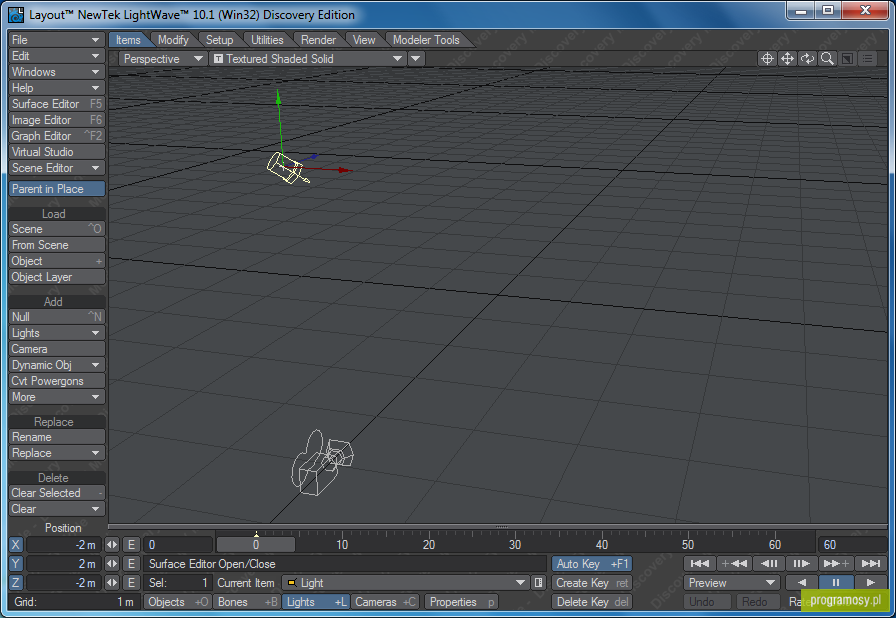Click the viewport move (pan) icon
Screen dimensions: 896x618
(787, 58)
